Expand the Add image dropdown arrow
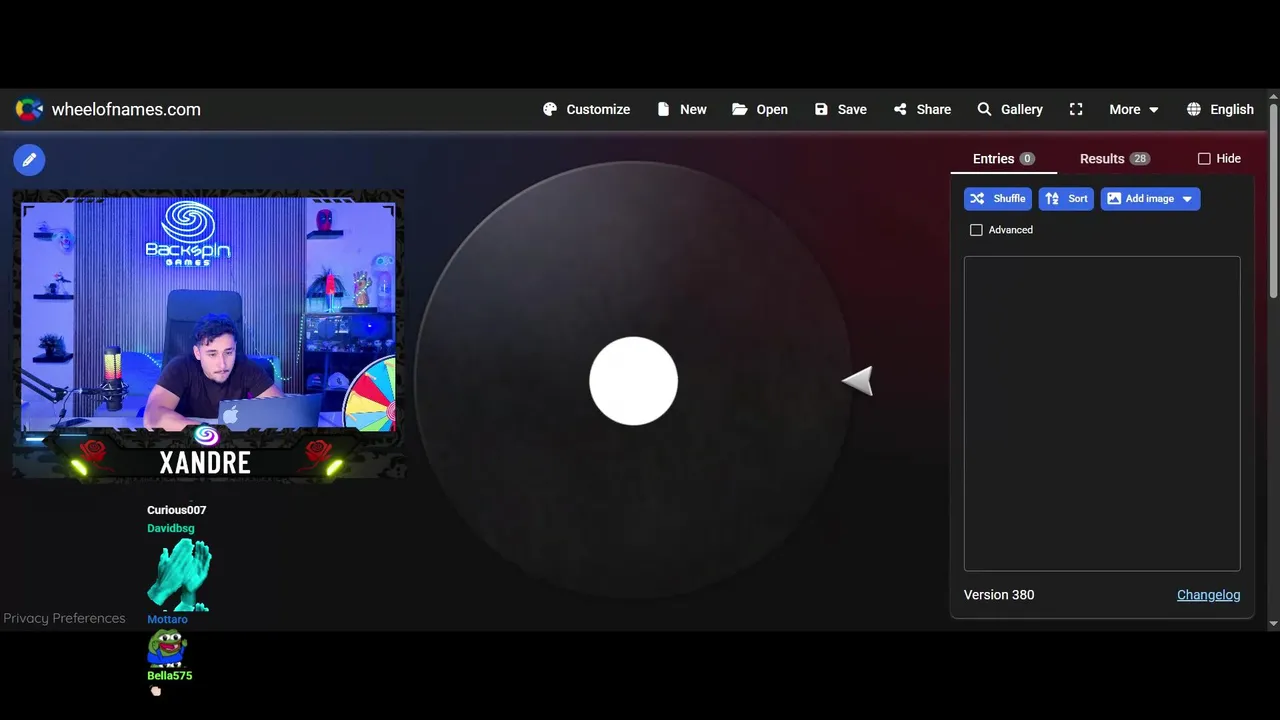1280x720 pixels. coord(1187,199)
